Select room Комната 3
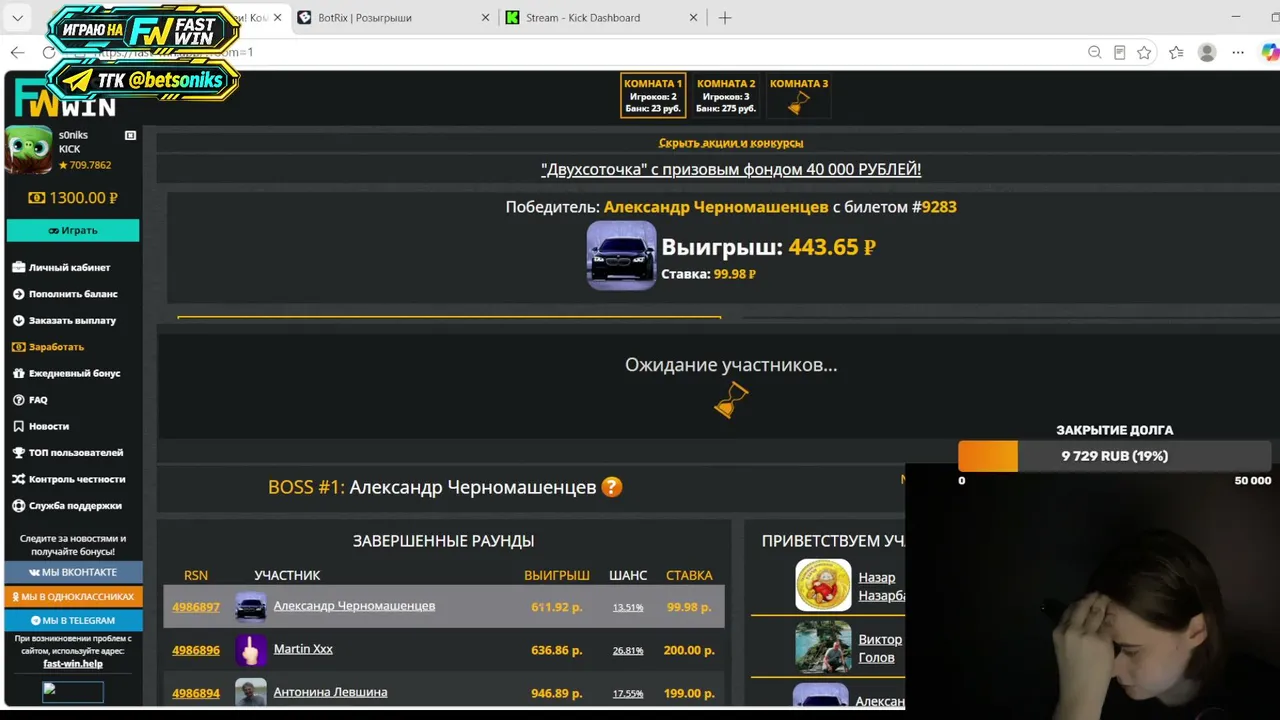Image resolution: width=1280 pixels, height=720 pixels. click(x=799, y=95)
